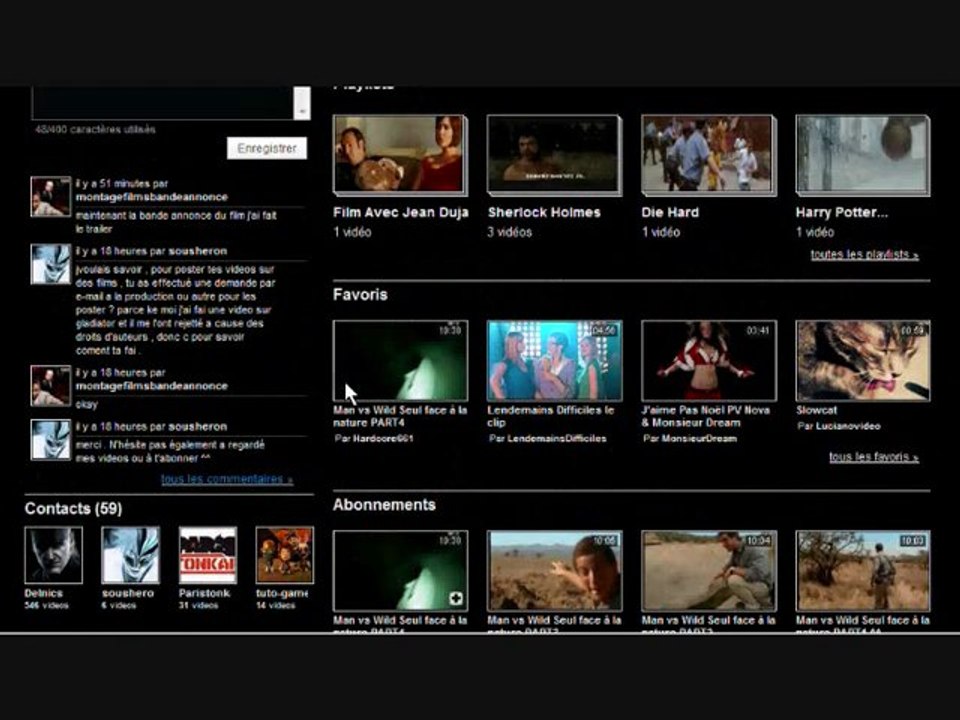Image resolution: width=960 pixels, height=720 pixels.
Task: Click avatar beside the 51 minutes comment
Action: (x=51, y=197)
